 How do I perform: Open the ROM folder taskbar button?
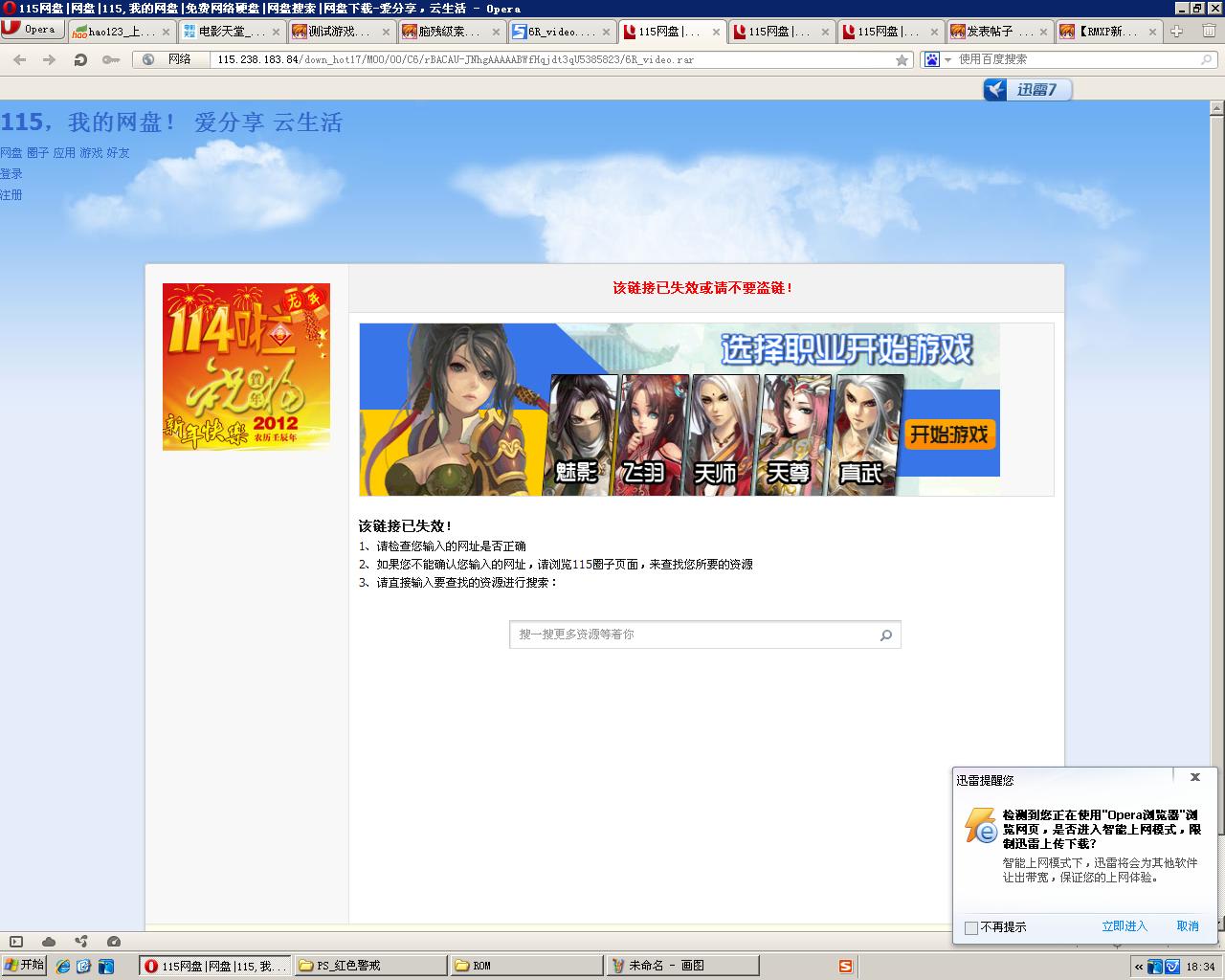[526, 966]
